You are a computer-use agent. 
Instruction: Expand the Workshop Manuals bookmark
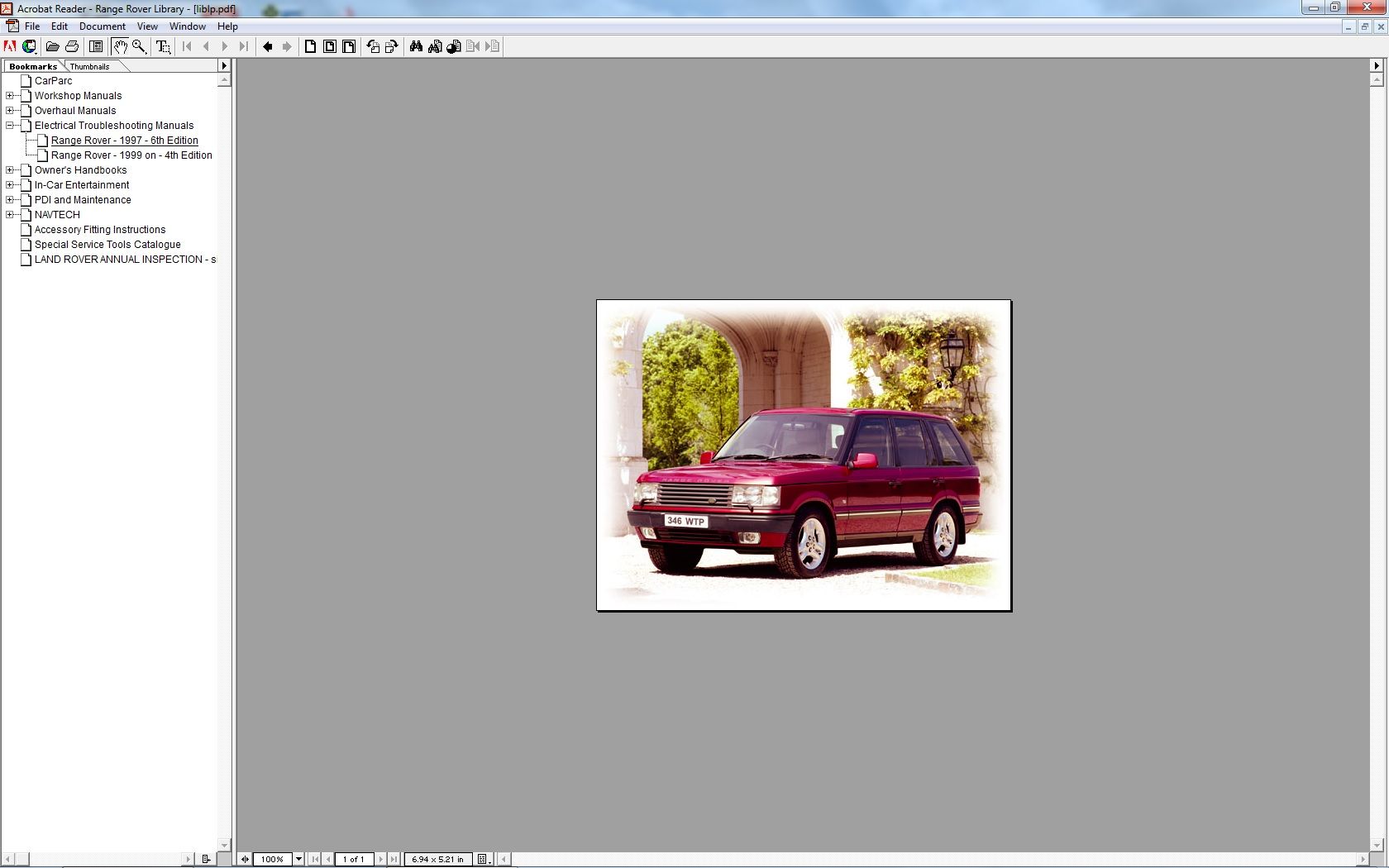pos(10,96)
